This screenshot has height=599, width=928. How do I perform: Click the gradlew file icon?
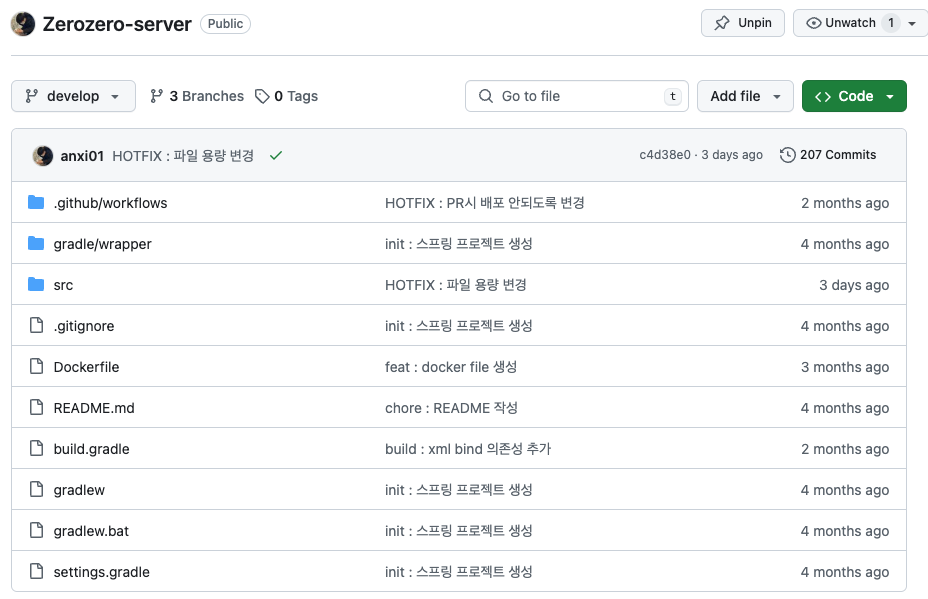[x=37, y=489]
